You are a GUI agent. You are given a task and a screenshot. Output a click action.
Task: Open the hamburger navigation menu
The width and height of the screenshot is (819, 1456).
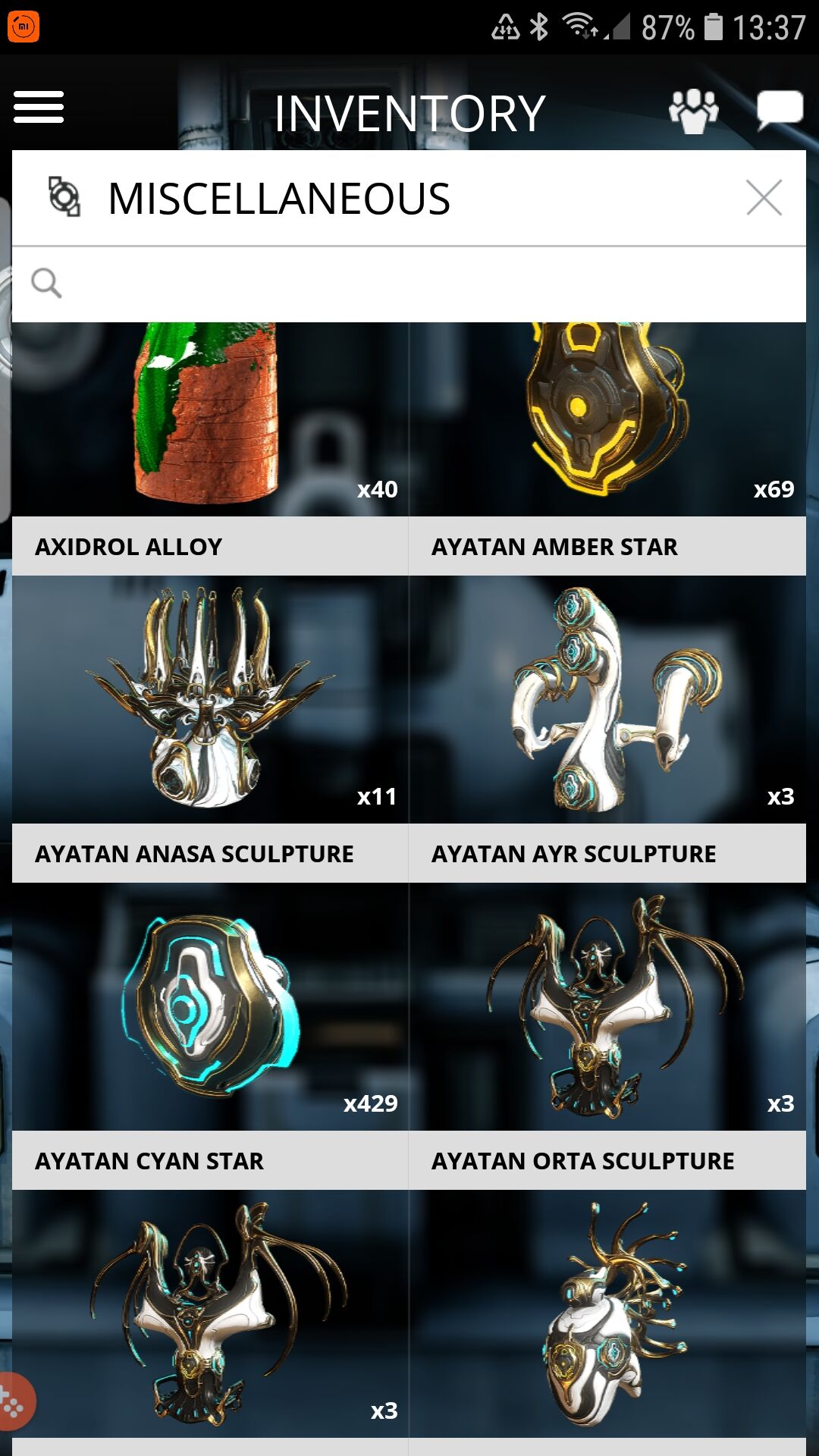click(x=39, y=107)
